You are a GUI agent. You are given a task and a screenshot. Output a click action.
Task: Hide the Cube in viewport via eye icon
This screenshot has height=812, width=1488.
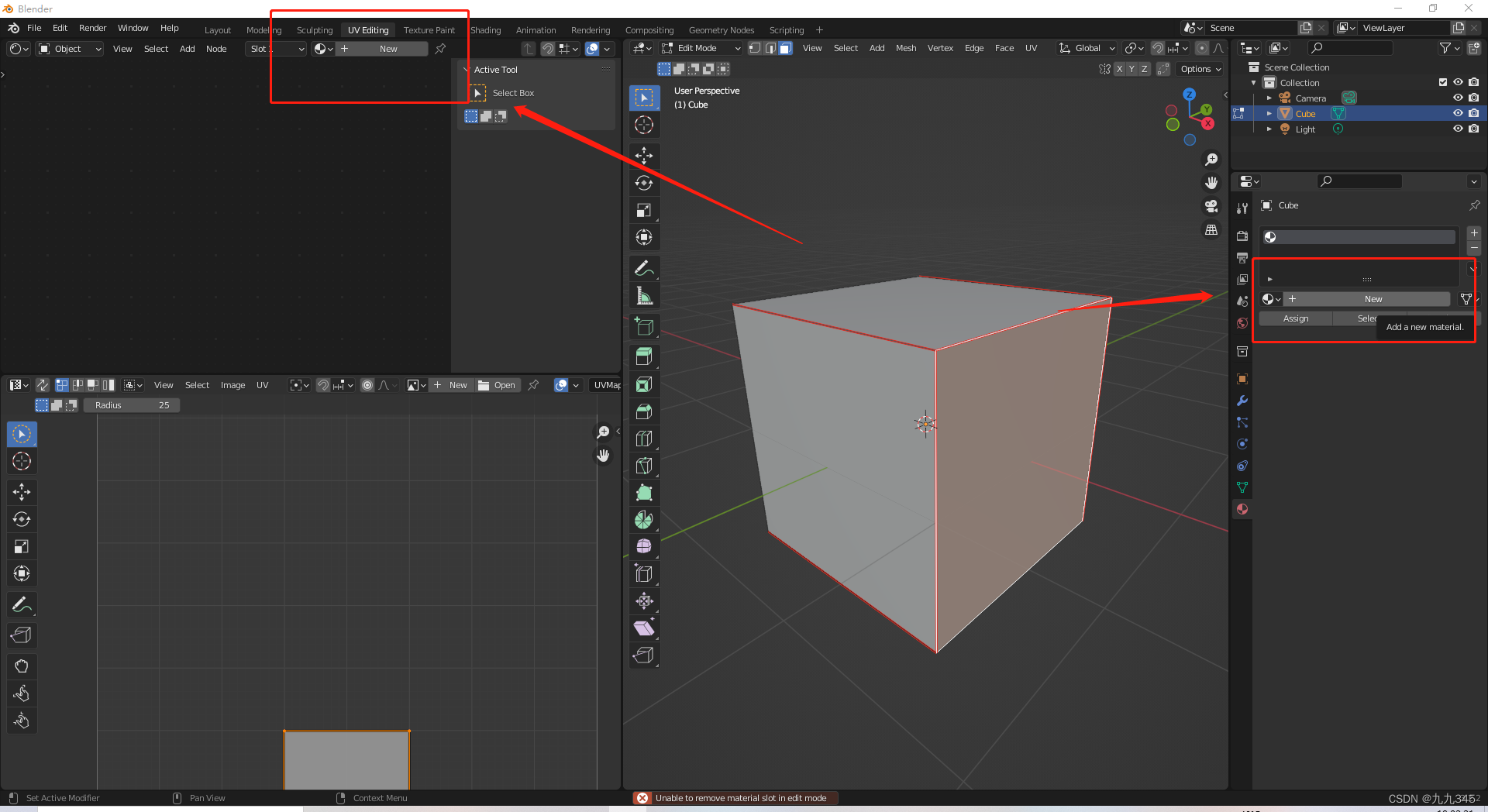click(1458, 113)
